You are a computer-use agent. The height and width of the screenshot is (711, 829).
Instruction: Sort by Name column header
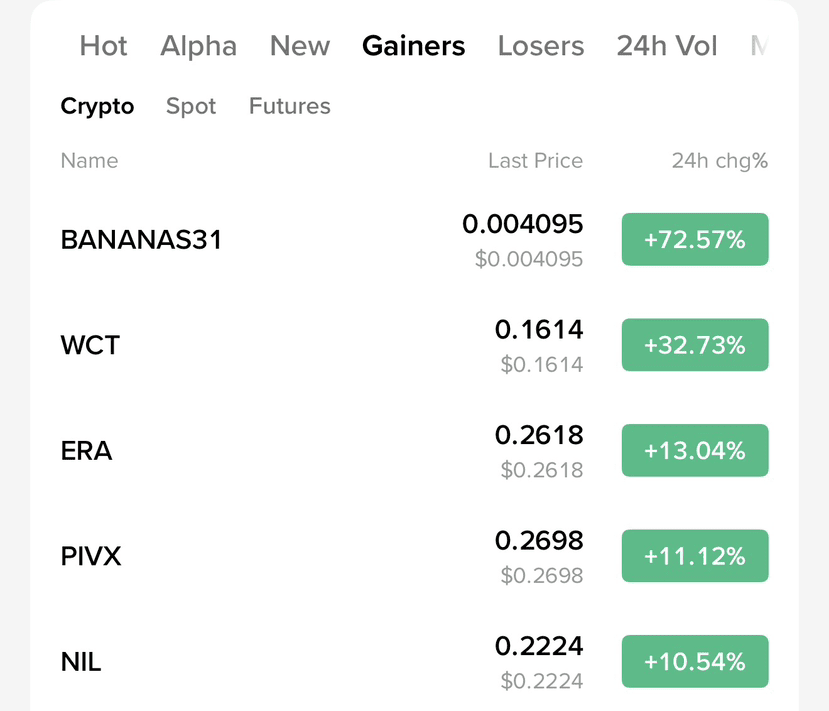(89, 160)
